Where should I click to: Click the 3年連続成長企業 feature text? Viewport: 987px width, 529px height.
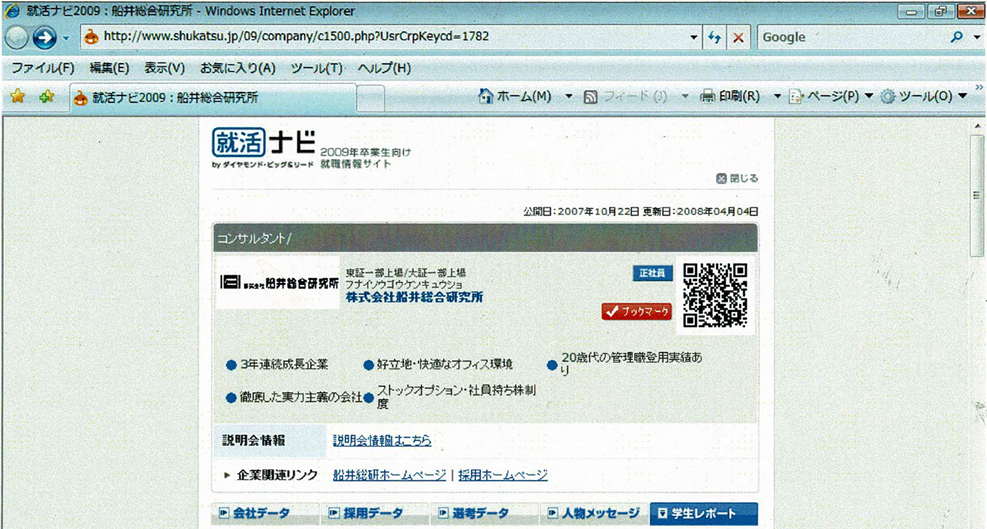(285, 365)
